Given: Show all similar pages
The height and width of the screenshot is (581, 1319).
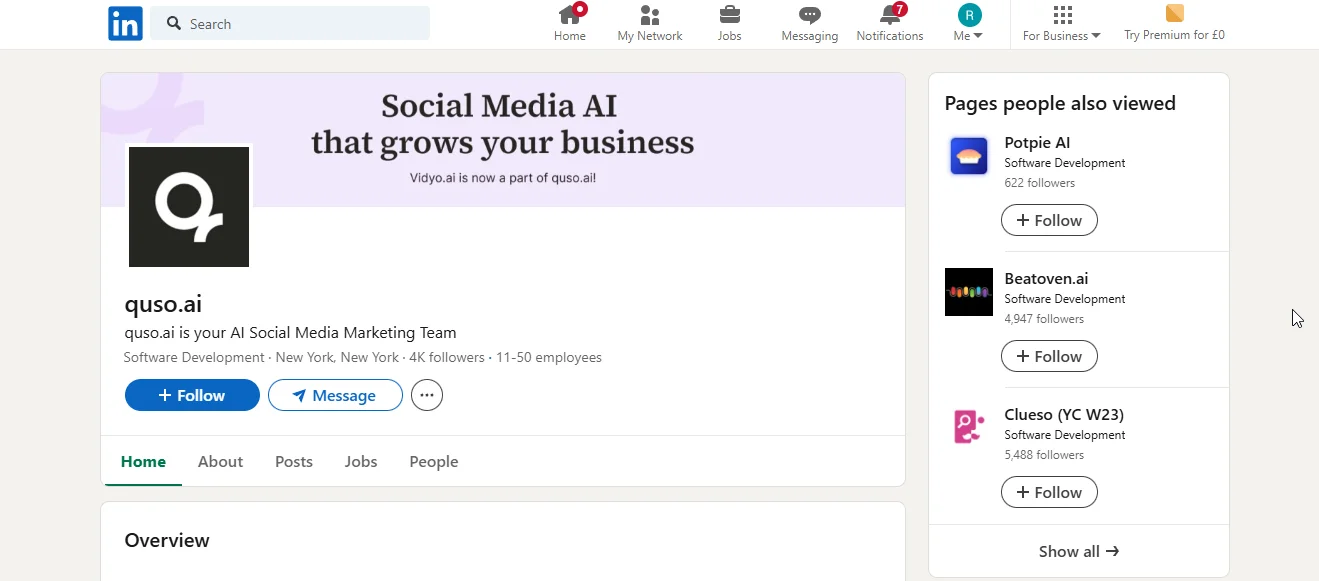Looking at the screenshot, I should click(1078, 551).
